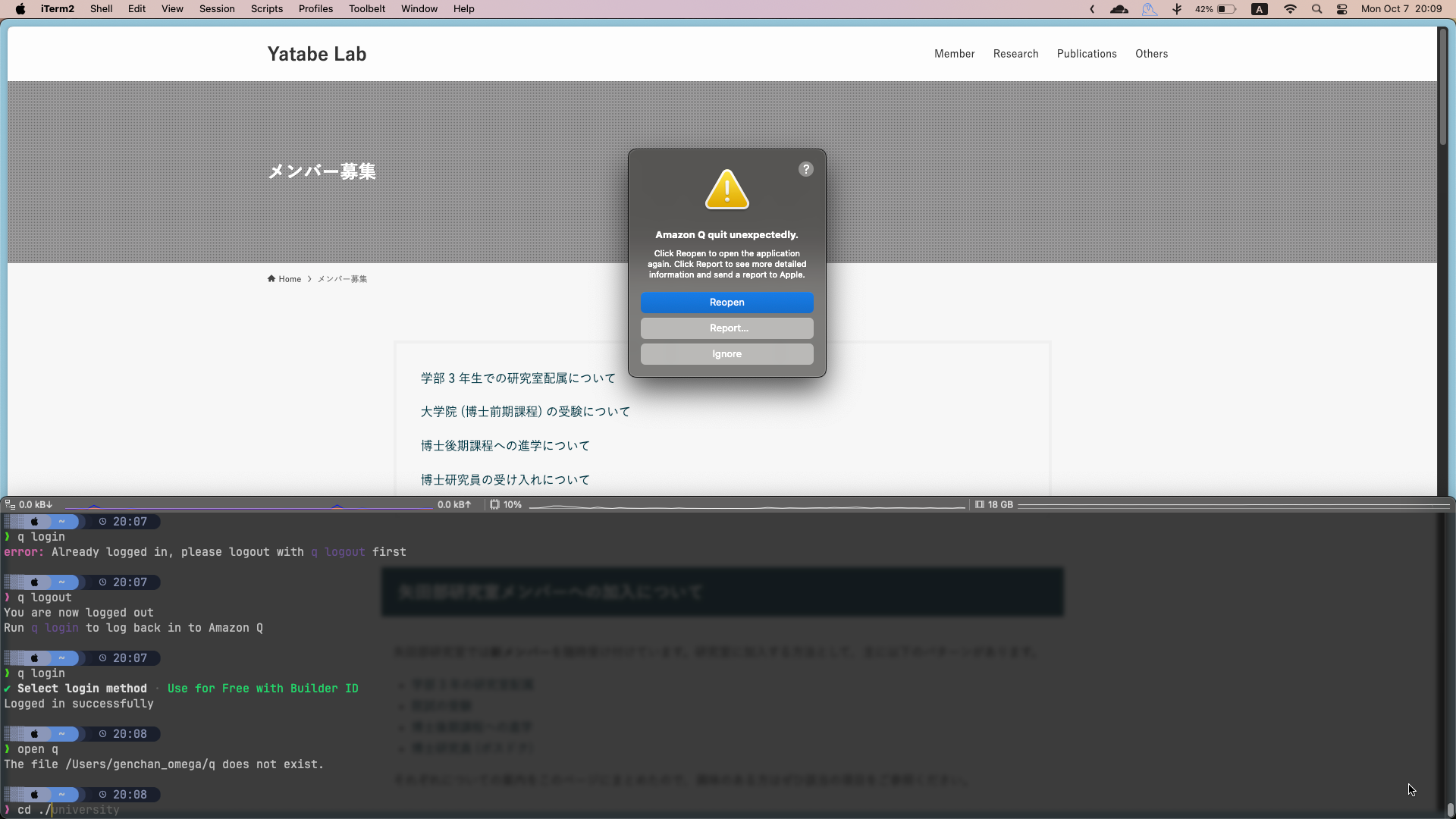
Task: Open the Others navigation dropdown
Action: pyautogui.click(x=1151, y=54)
